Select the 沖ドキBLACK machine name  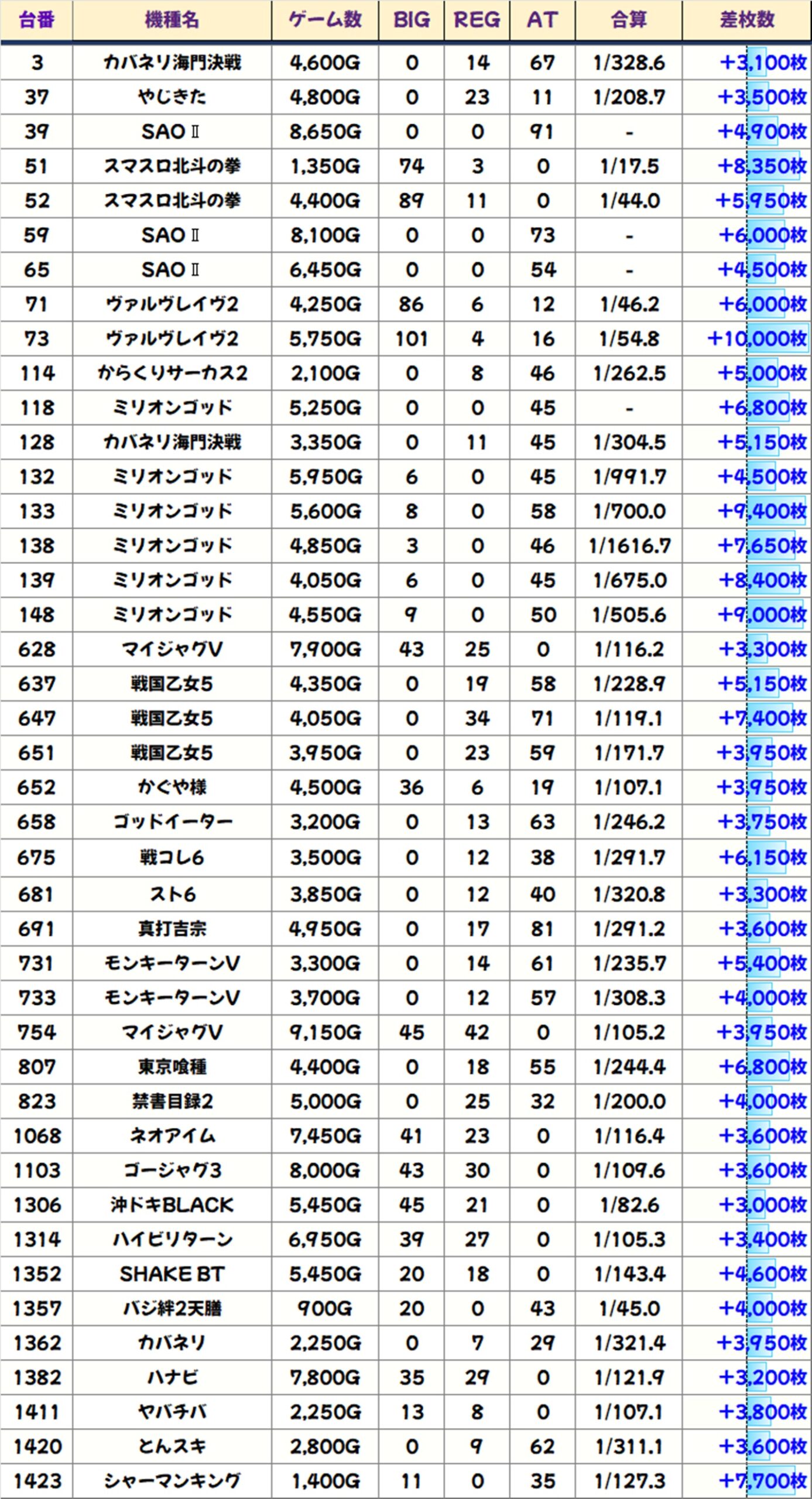pos(172,1206)
